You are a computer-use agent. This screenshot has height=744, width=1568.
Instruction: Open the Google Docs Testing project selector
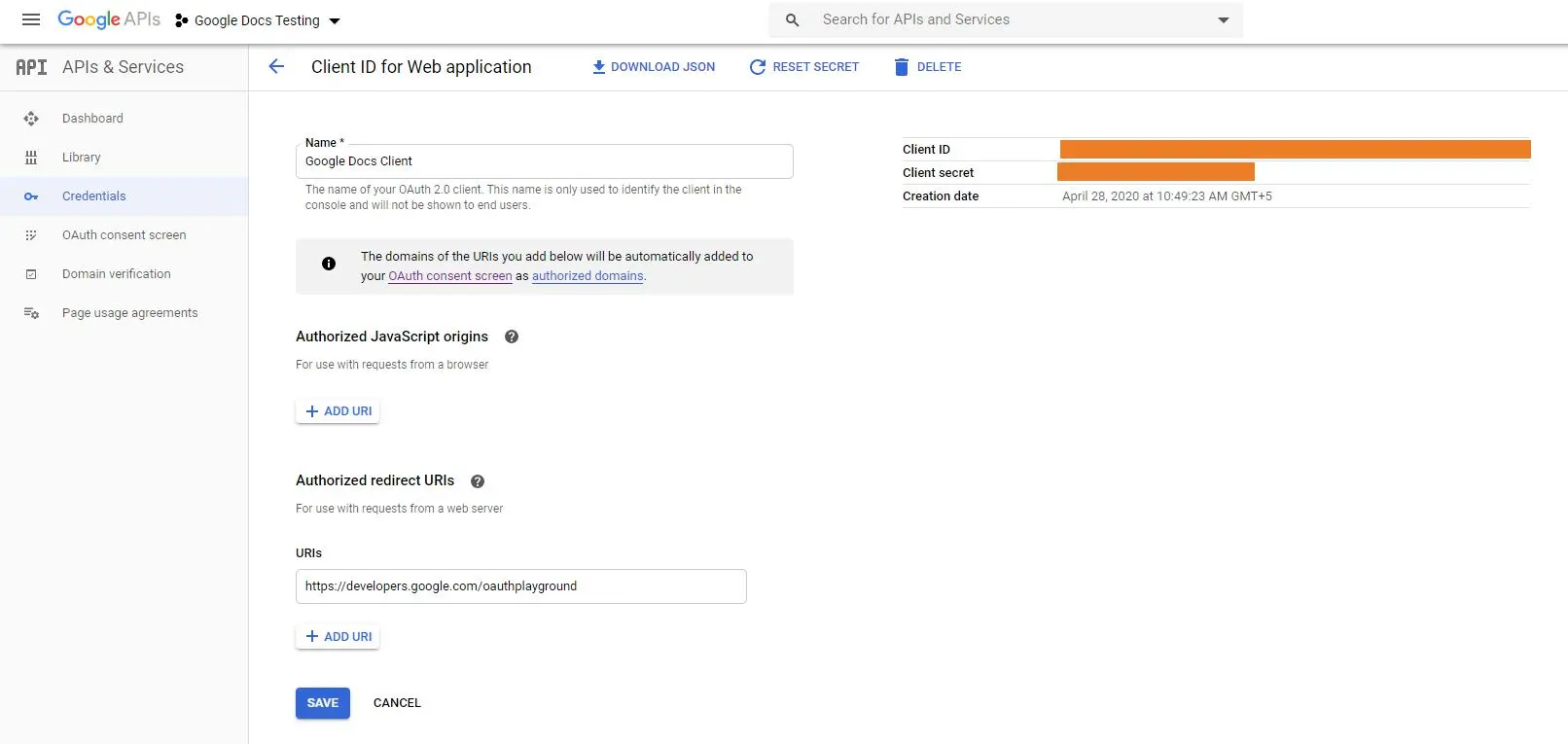coord(258,20)
